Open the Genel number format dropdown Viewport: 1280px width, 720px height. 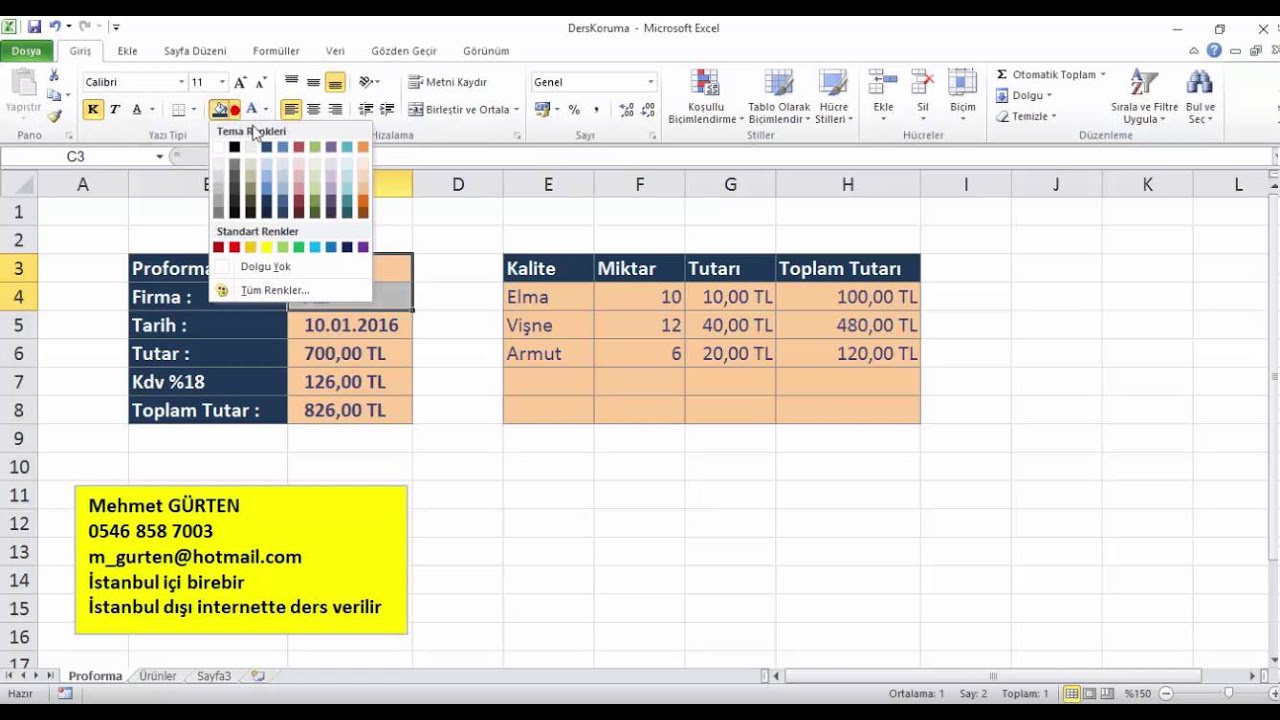coord(651,82)
